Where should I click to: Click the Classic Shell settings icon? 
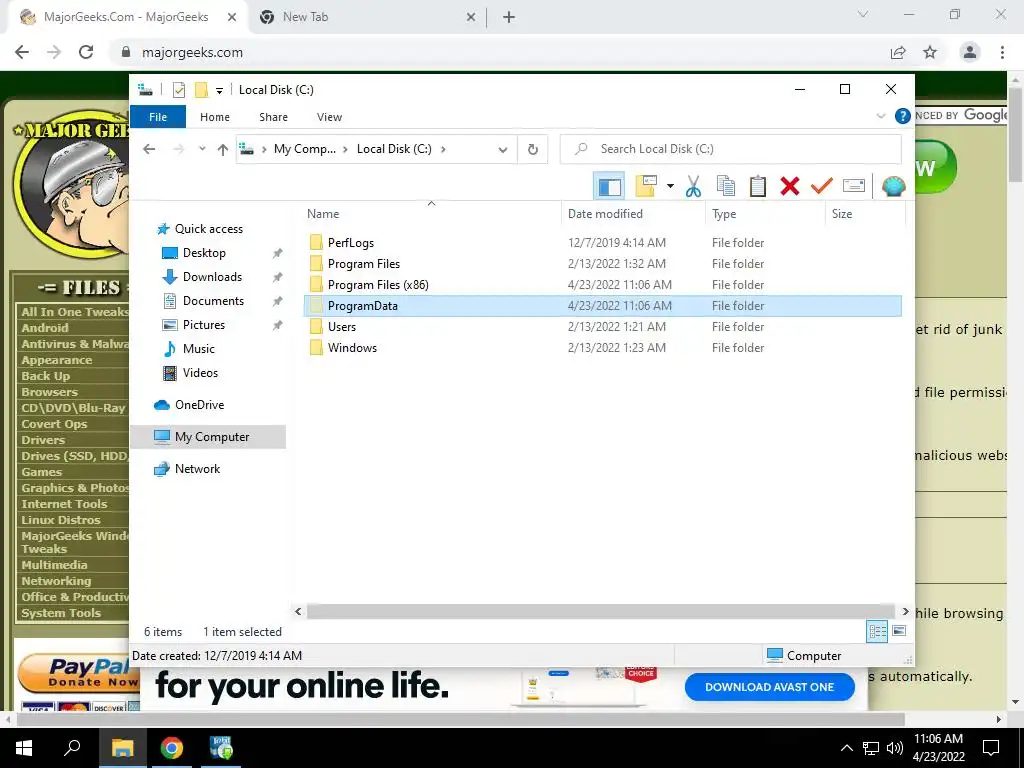coord(893,186)
